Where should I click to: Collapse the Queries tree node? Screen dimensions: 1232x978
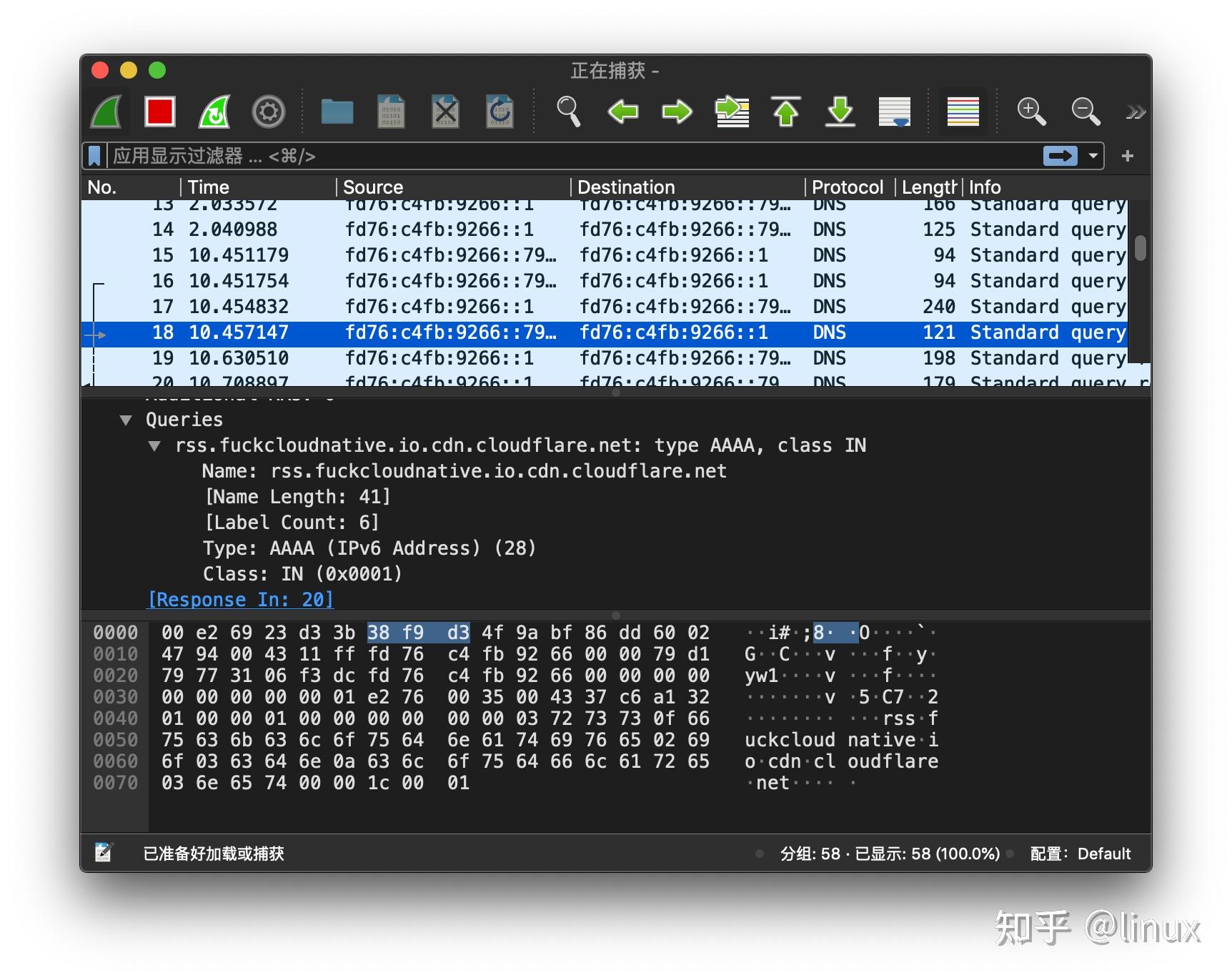[x=127, y=420]
